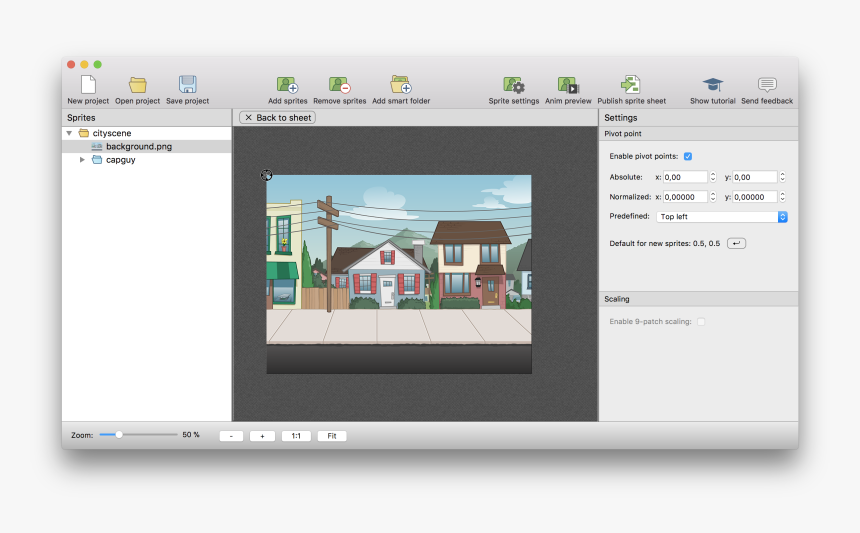This screenshot has height=533, width=860.
Task: Click the New project icon
Action: (x=88, y=85)
